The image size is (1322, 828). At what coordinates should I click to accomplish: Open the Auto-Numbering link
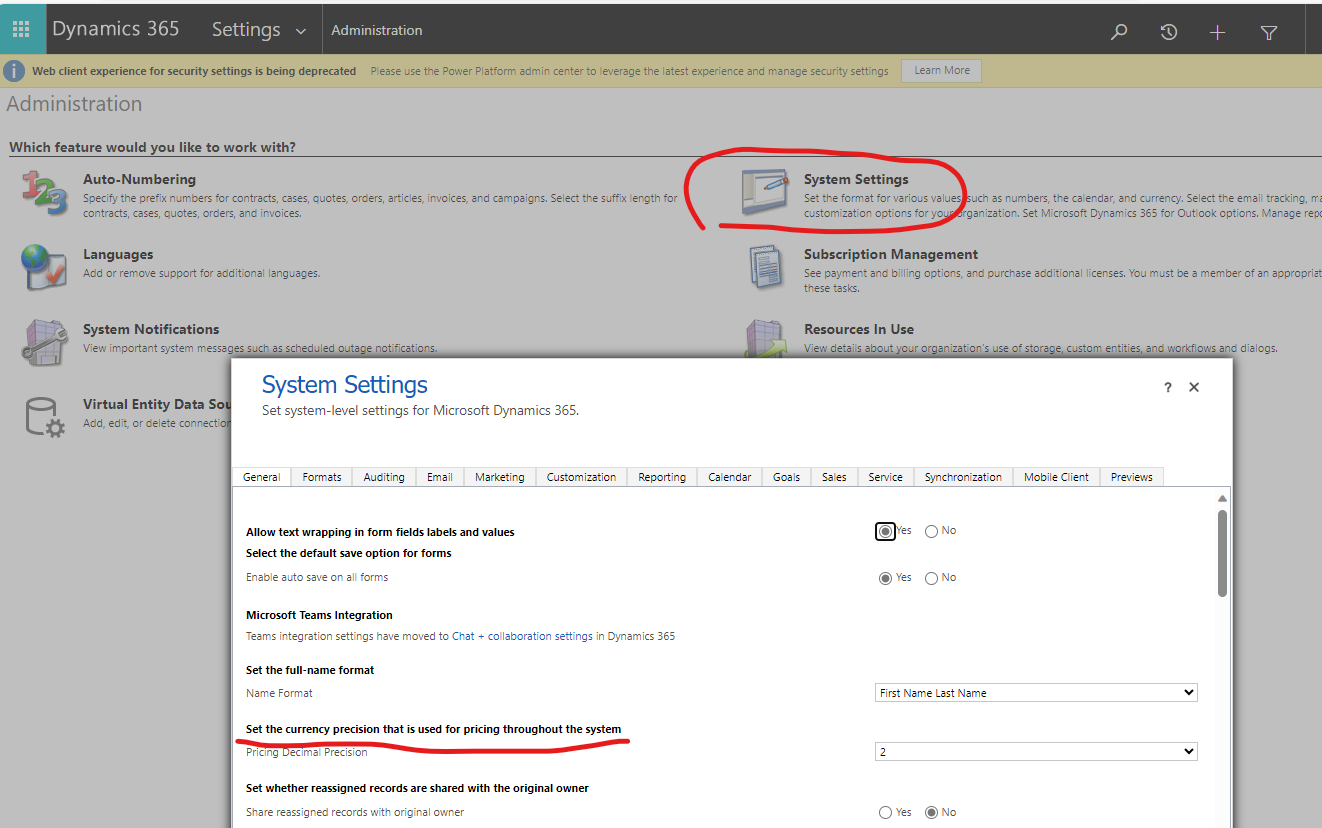[139, 179]
